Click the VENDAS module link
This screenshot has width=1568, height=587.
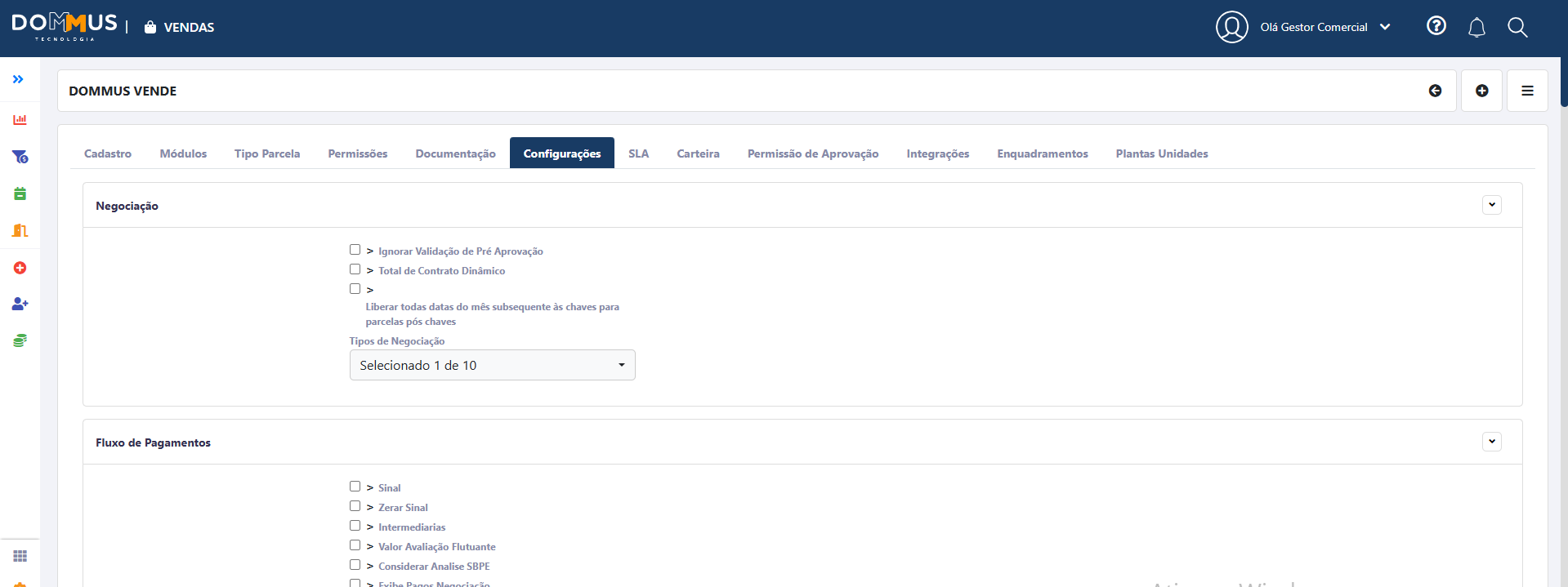(x=188, y=28)
